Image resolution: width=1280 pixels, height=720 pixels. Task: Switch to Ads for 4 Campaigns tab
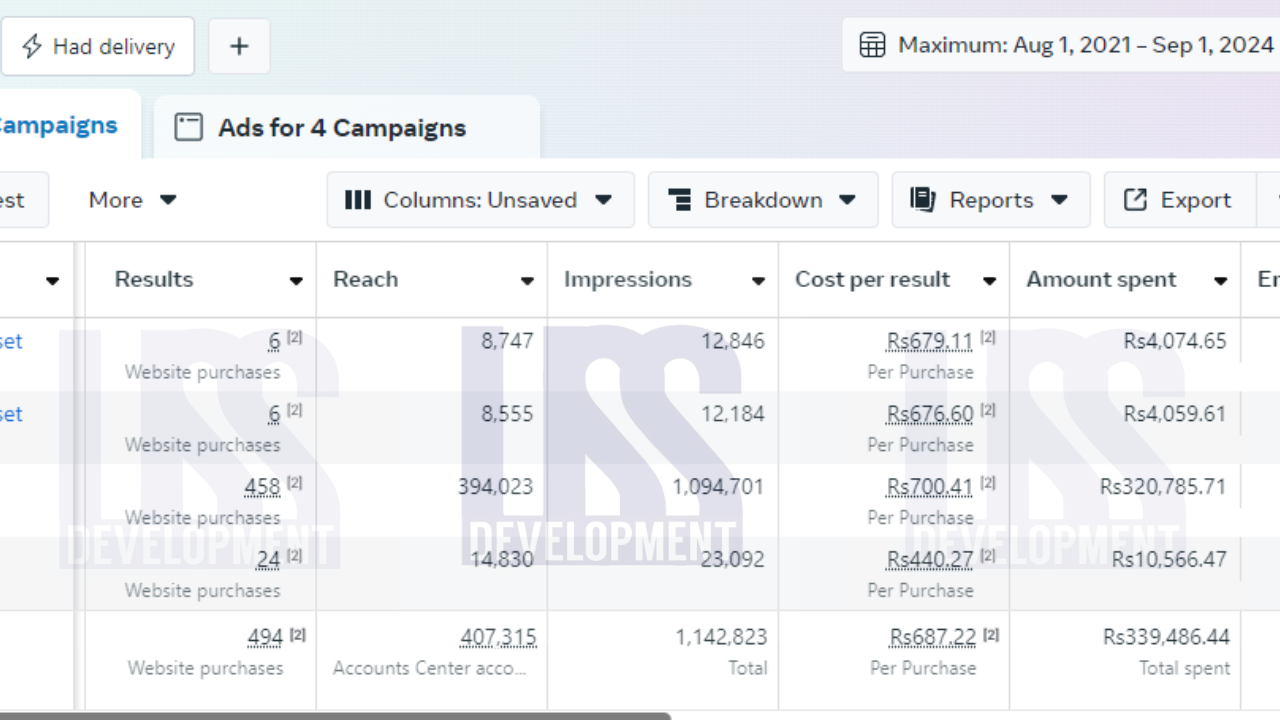coord(347,127)
